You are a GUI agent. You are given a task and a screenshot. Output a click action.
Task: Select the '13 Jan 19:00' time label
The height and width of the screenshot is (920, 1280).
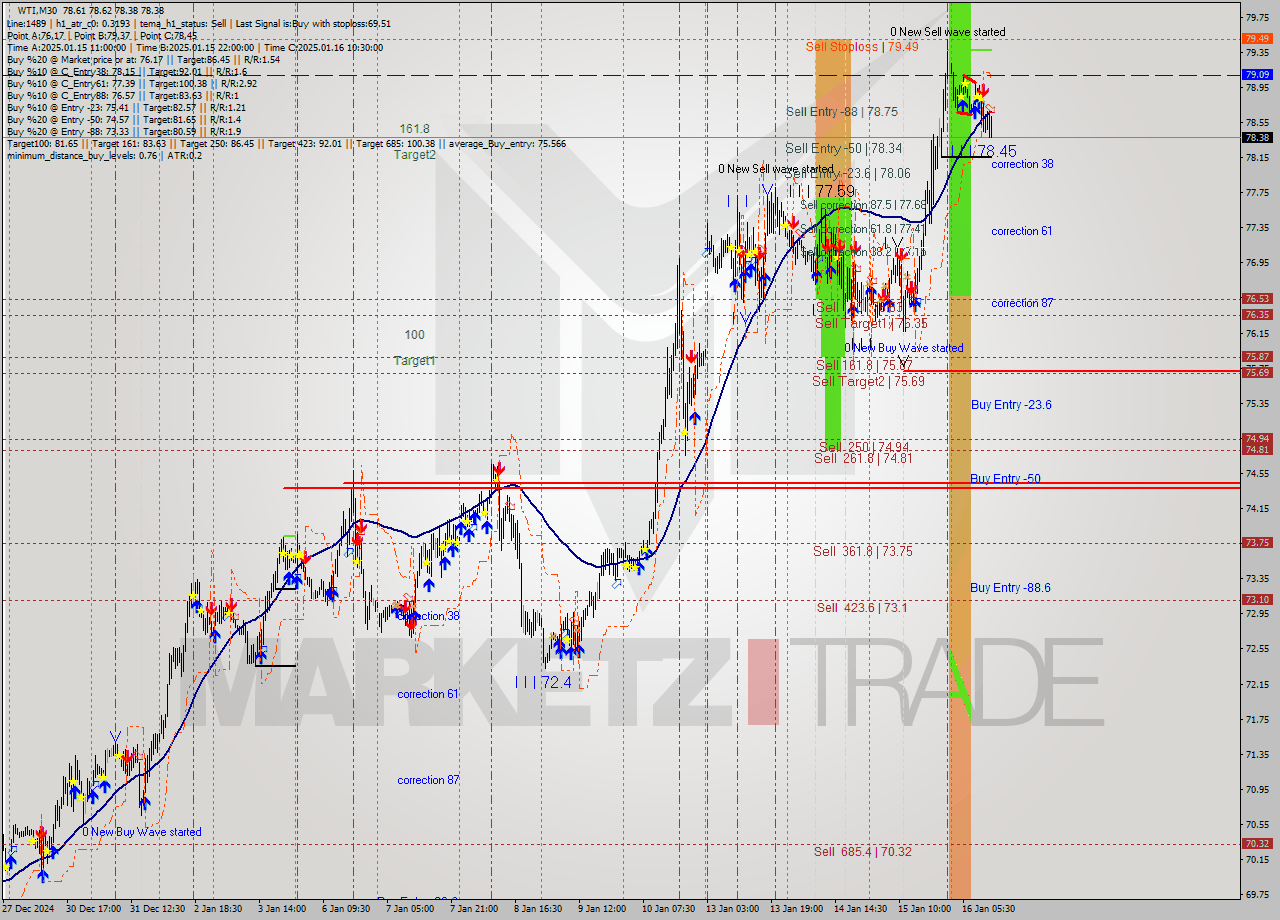coord(798,909)
